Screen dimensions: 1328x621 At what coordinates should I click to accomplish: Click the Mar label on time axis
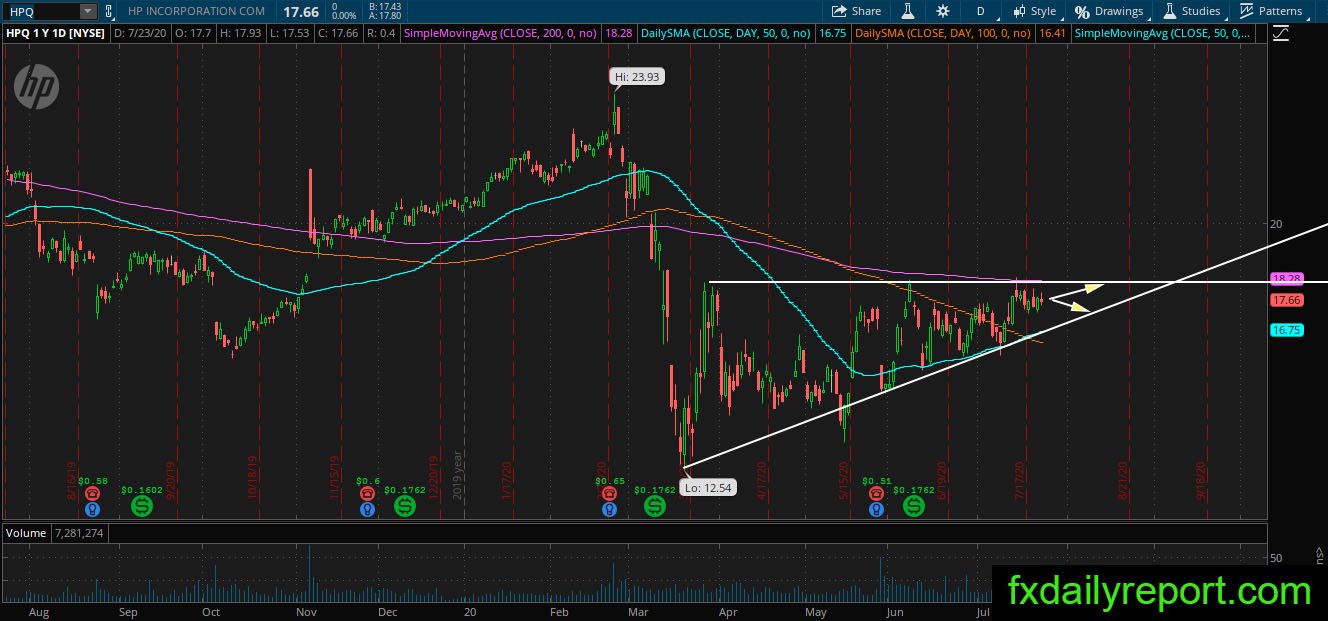pos(638,611)
